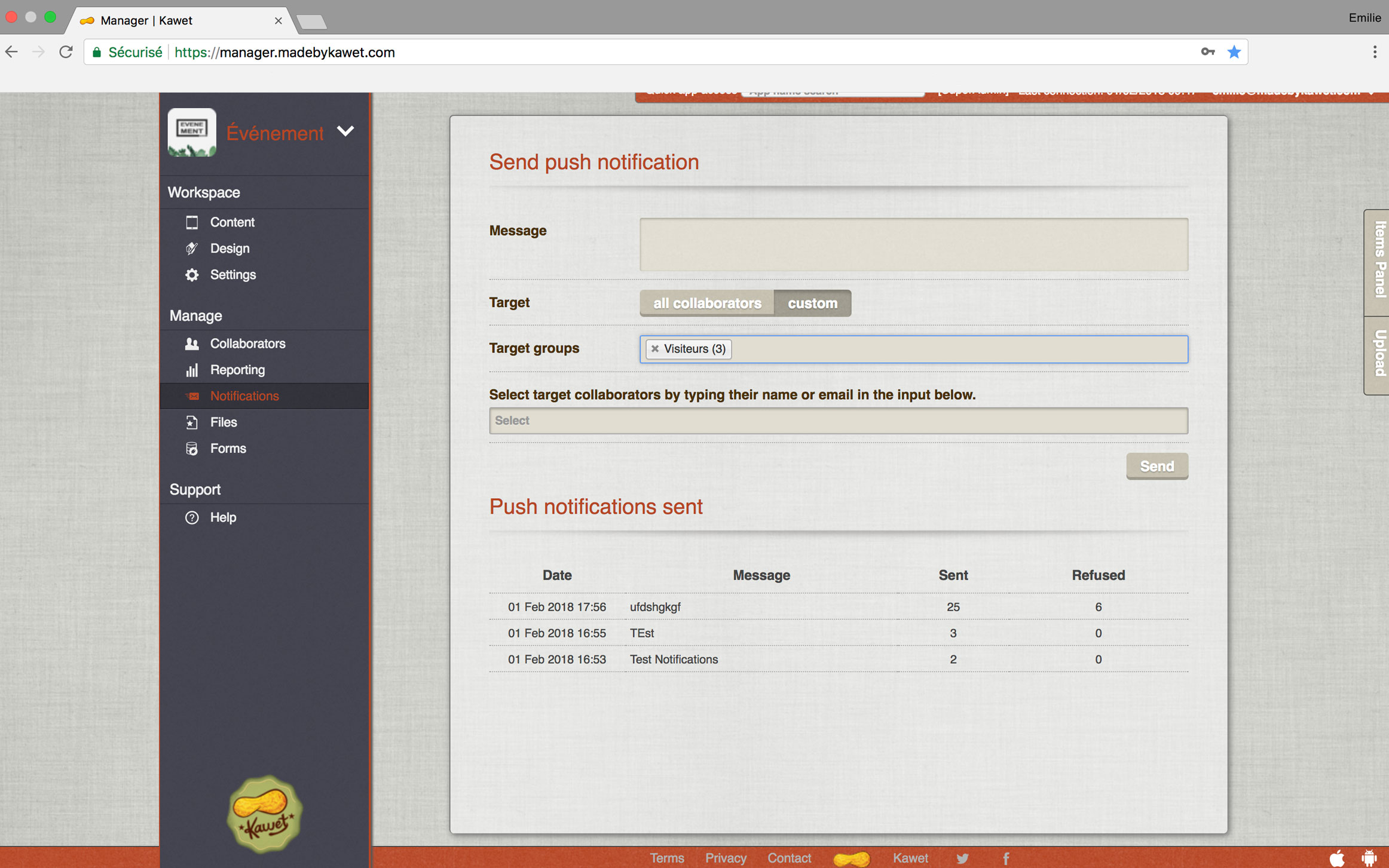This screenshot has height=868, width=1389.
Task: Click the Apple icon in footer
Action: point(1337,858)
